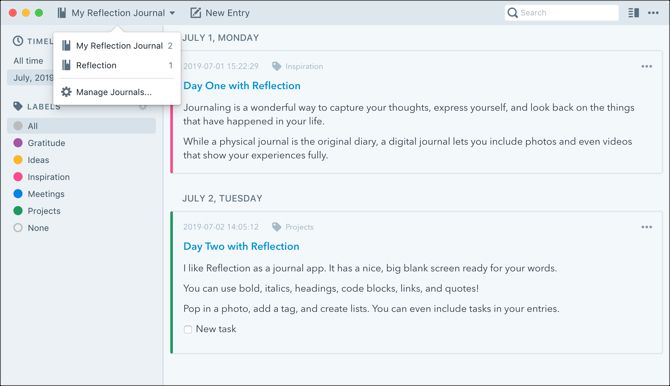
Task: Click the Manage Journals gear icon
Action: point(66,92)
